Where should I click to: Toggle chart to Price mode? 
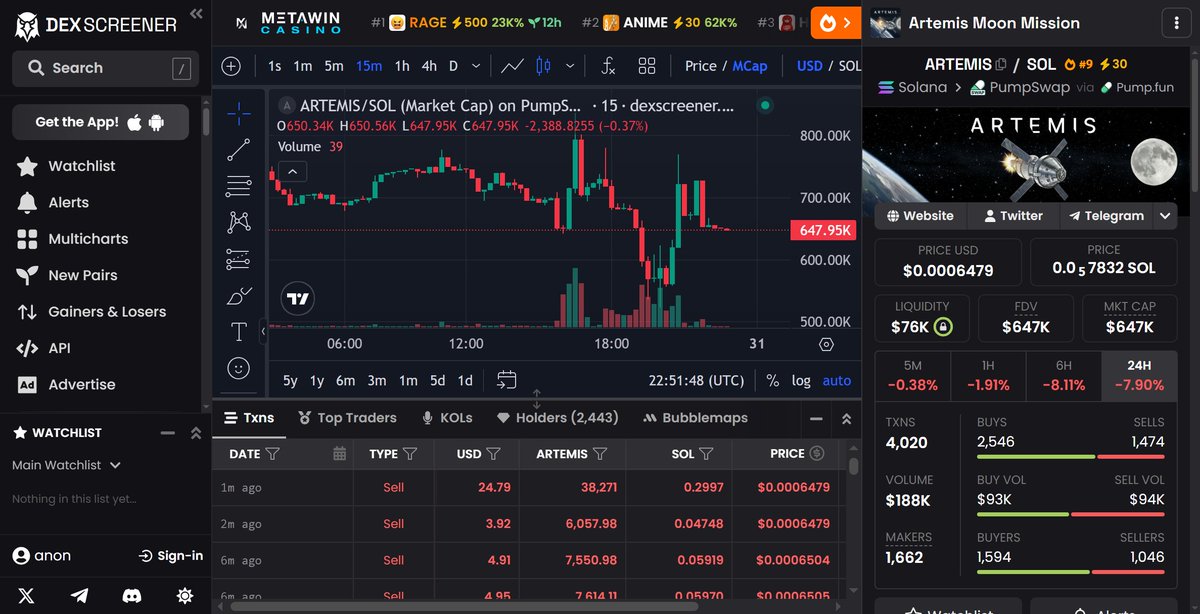coord(701,66)
